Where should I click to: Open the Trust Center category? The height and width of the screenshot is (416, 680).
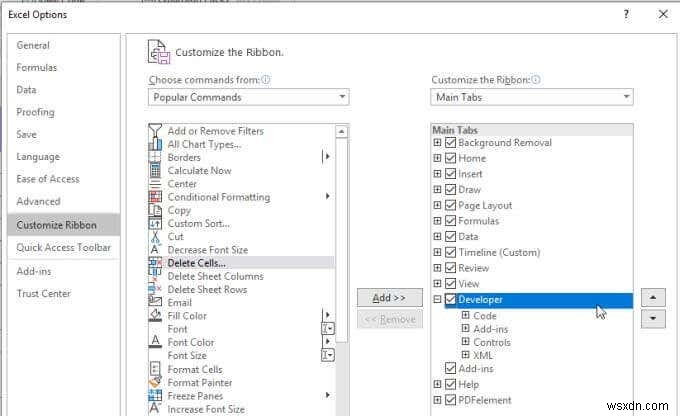64,293
